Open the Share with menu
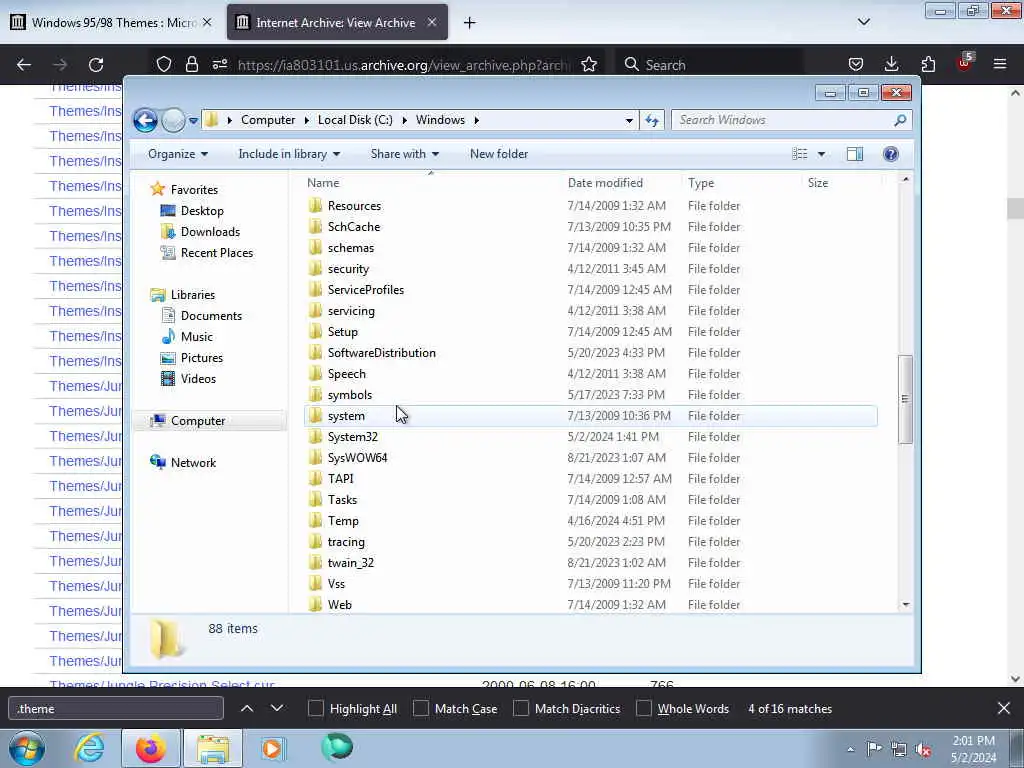1024x768 pixels. coord(405,154)
